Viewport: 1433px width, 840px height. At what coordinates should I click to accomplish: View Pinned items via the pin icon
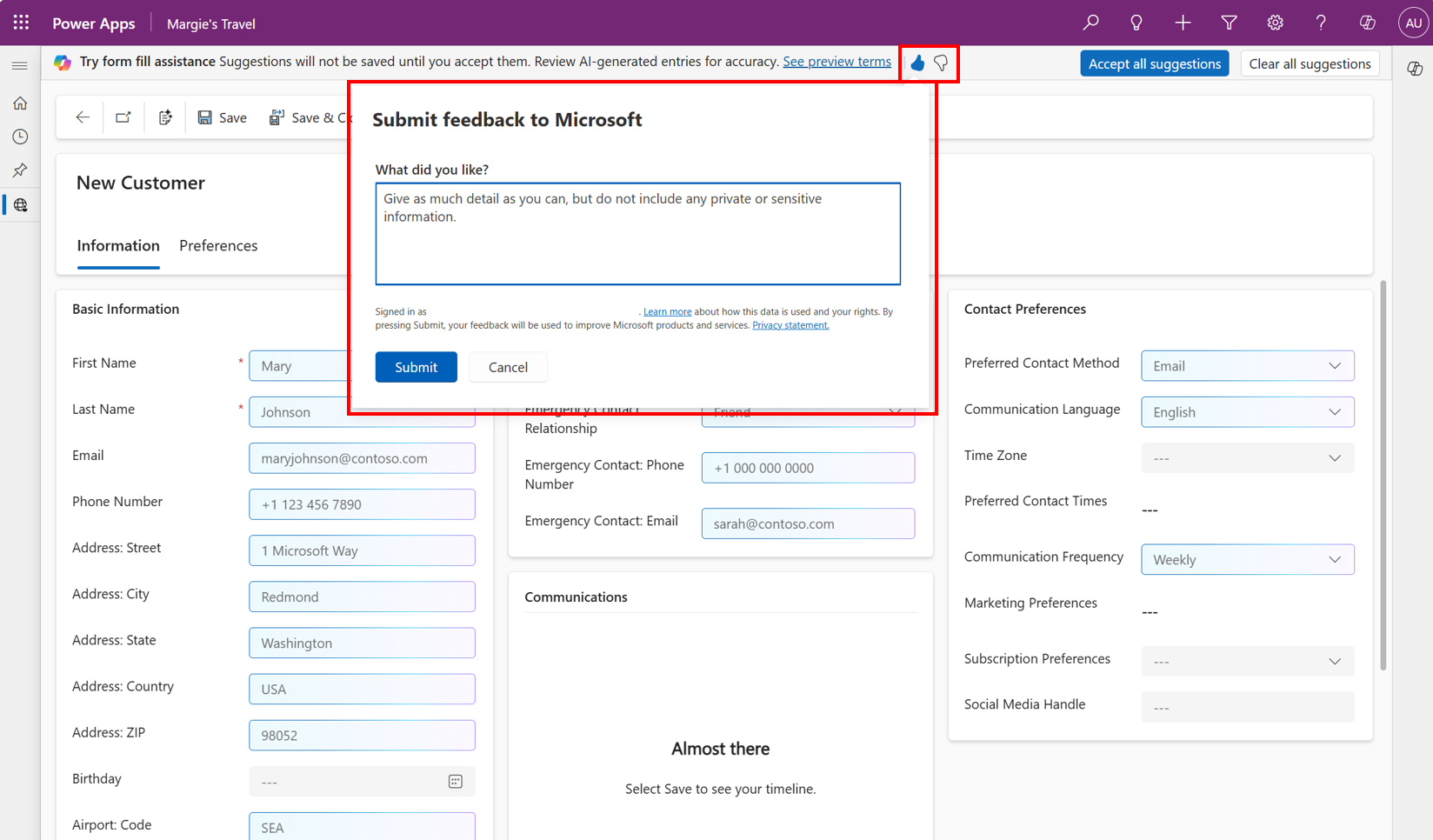[19, 170]
